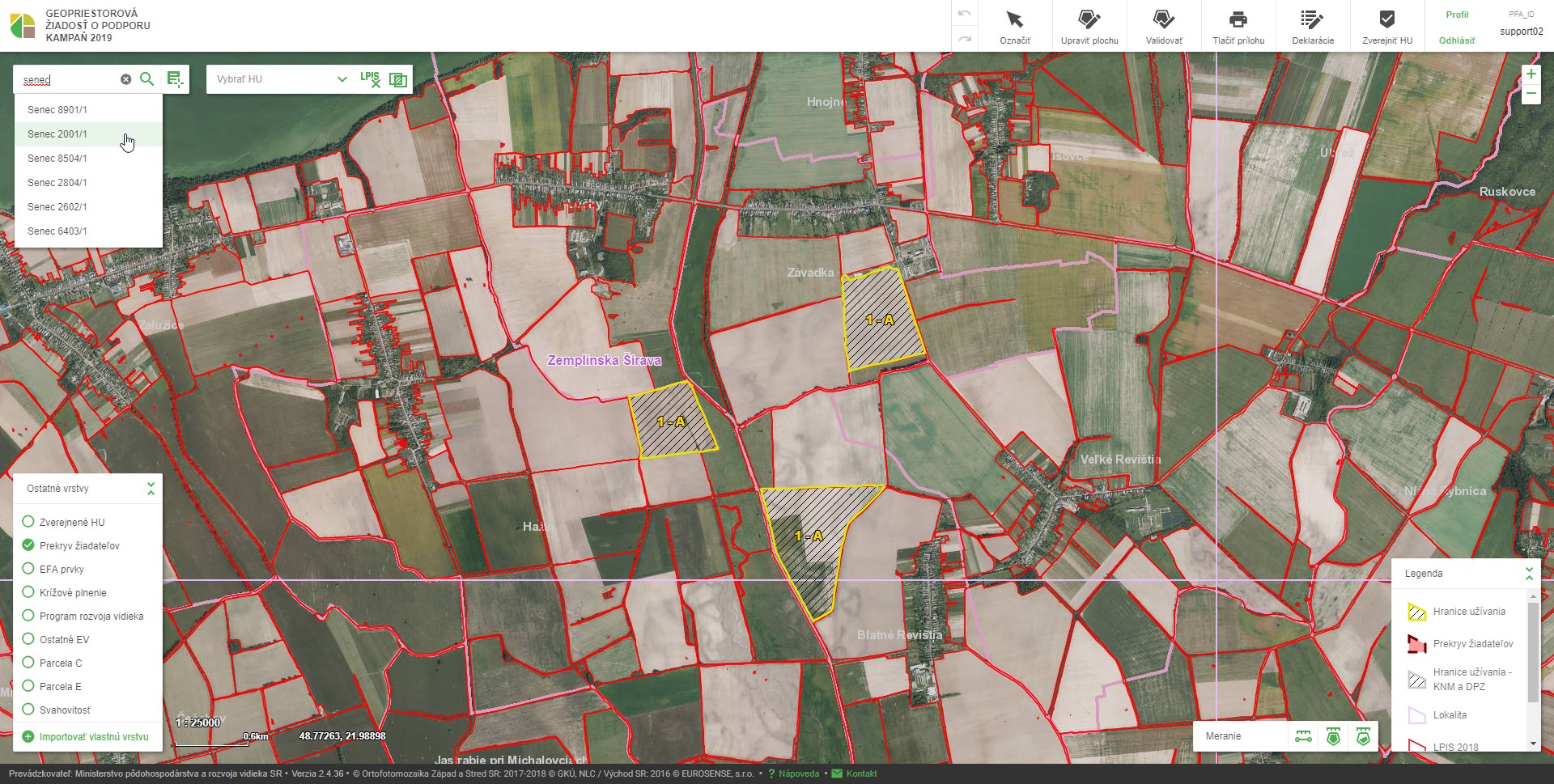Click the support02 username text

[1522, 32]
